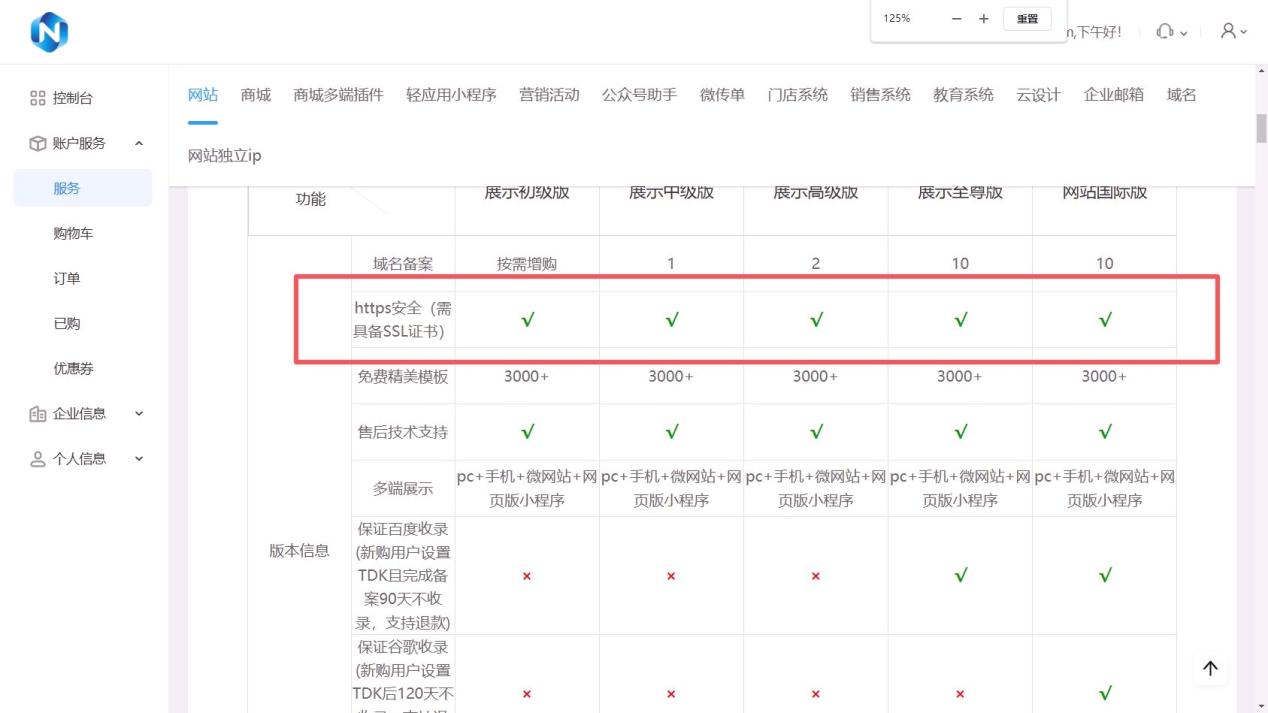
Task: Go to 购物车 in sidebar
Action: (73, 233)
